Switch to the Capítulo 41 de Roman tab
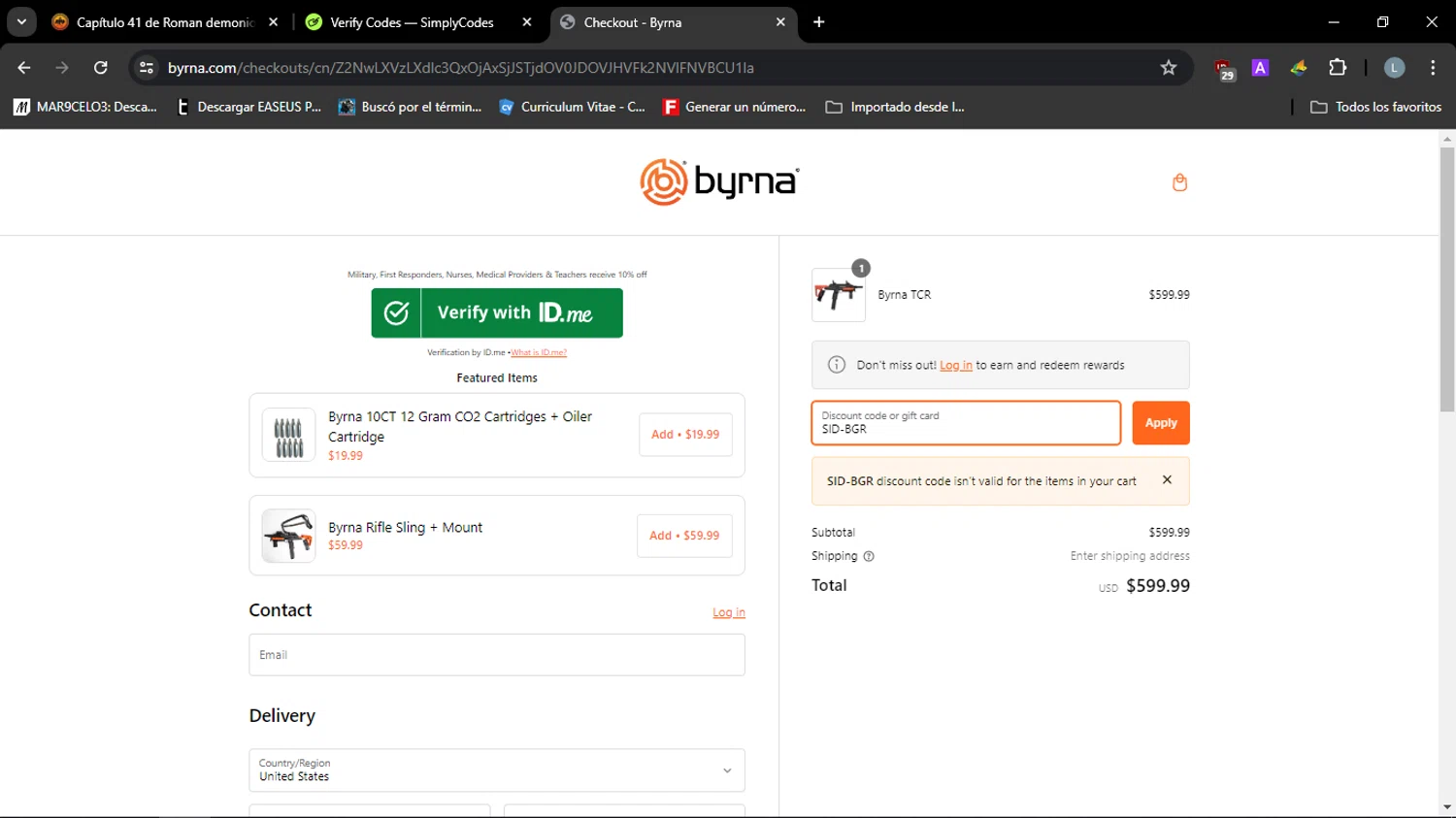 click(165, 22)
